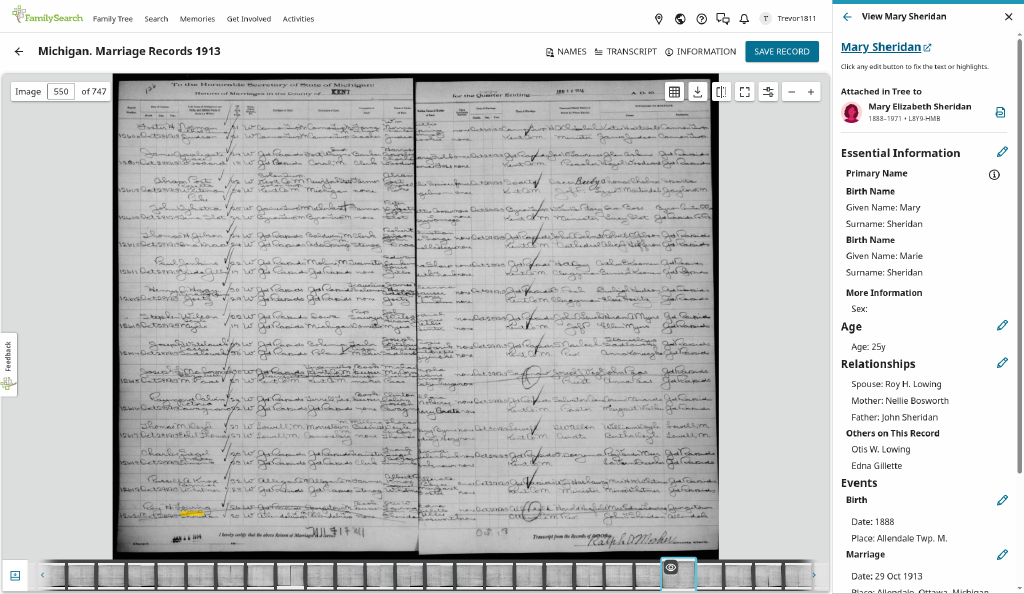Click the source icon beside Mary Elizabeth Sheridan
Screen dimensions: 1024x594
tap(1000, 112)
